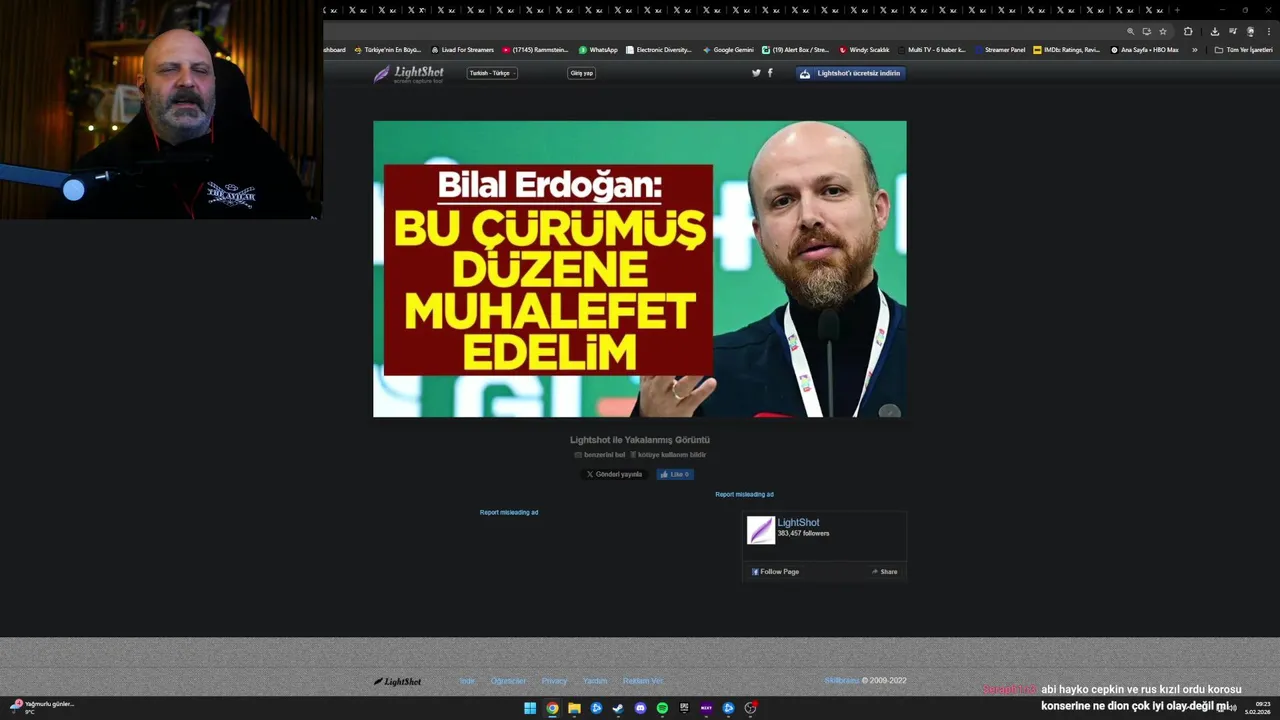
Task: Click the Giriş yap sign-in button
Action: point(581,73)
